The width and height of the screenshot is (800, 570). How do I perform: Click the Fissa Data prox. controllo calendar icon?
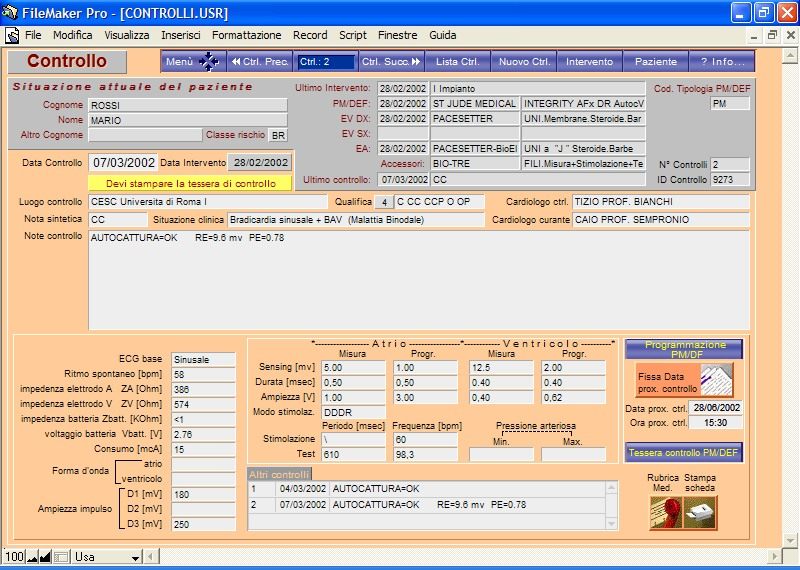716,380
